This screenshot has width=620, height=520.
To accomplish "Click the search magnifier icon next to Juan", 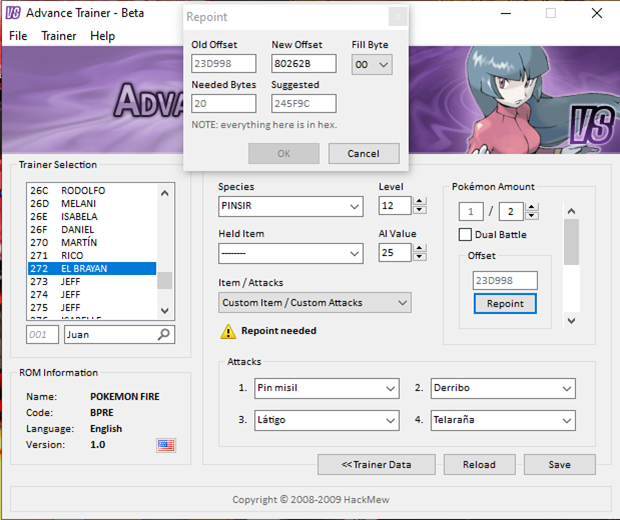I will [x=165, y=335].
